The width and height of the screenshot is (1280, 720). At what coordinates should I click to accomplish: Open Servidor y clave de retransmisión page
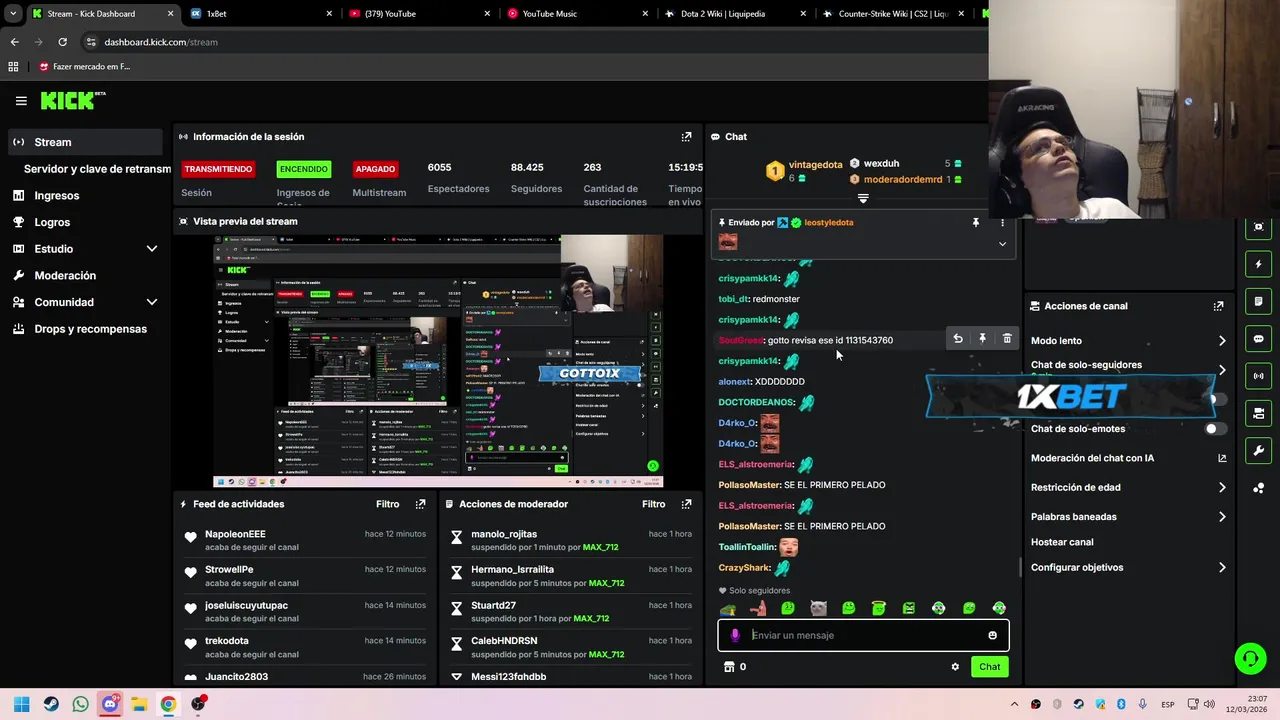click(x=97, y=169)
